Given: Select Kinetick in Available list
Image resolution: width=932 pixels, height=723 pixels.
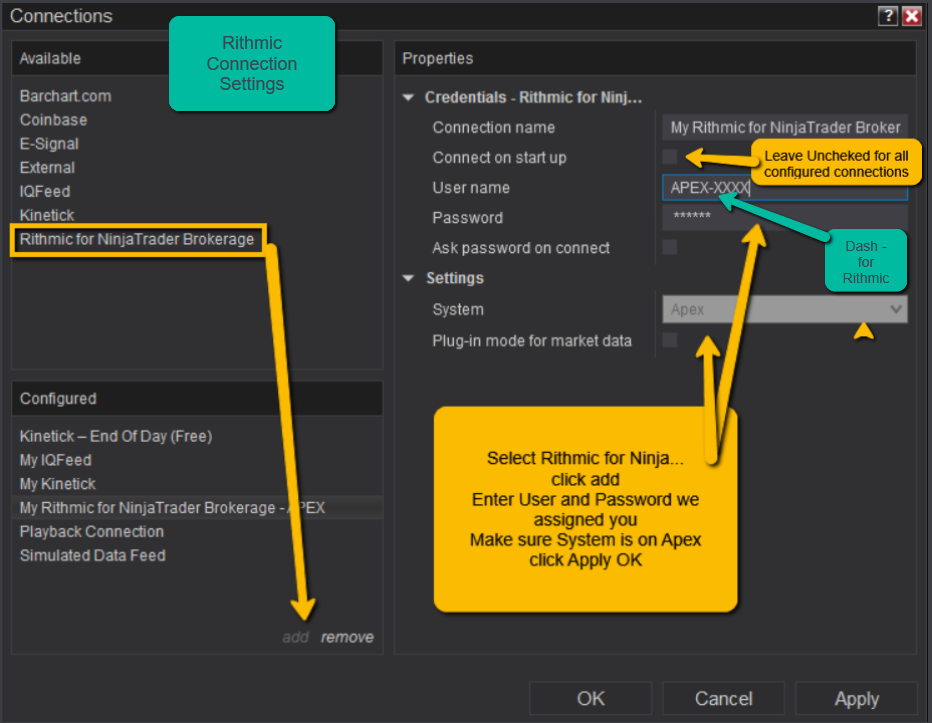Looking at the screenshot, I should tap(47, 215).
